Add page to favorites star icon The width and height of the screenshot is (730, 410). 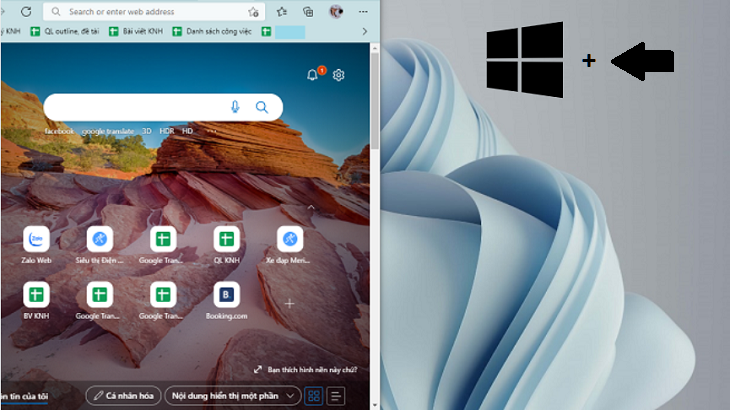click(x=253, y=12)
